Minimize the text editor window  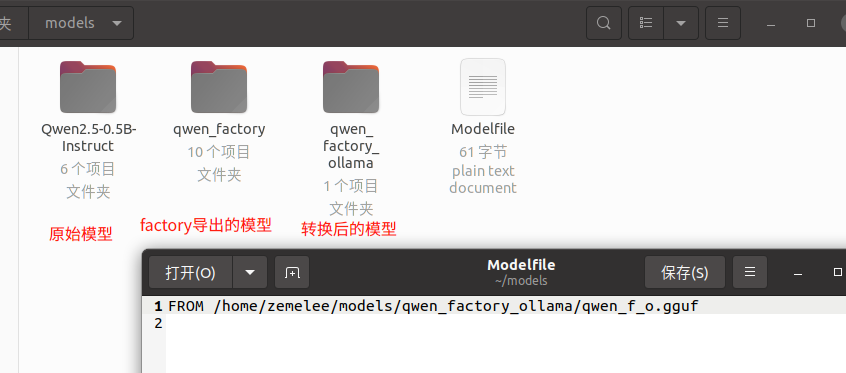pos(797,274)
